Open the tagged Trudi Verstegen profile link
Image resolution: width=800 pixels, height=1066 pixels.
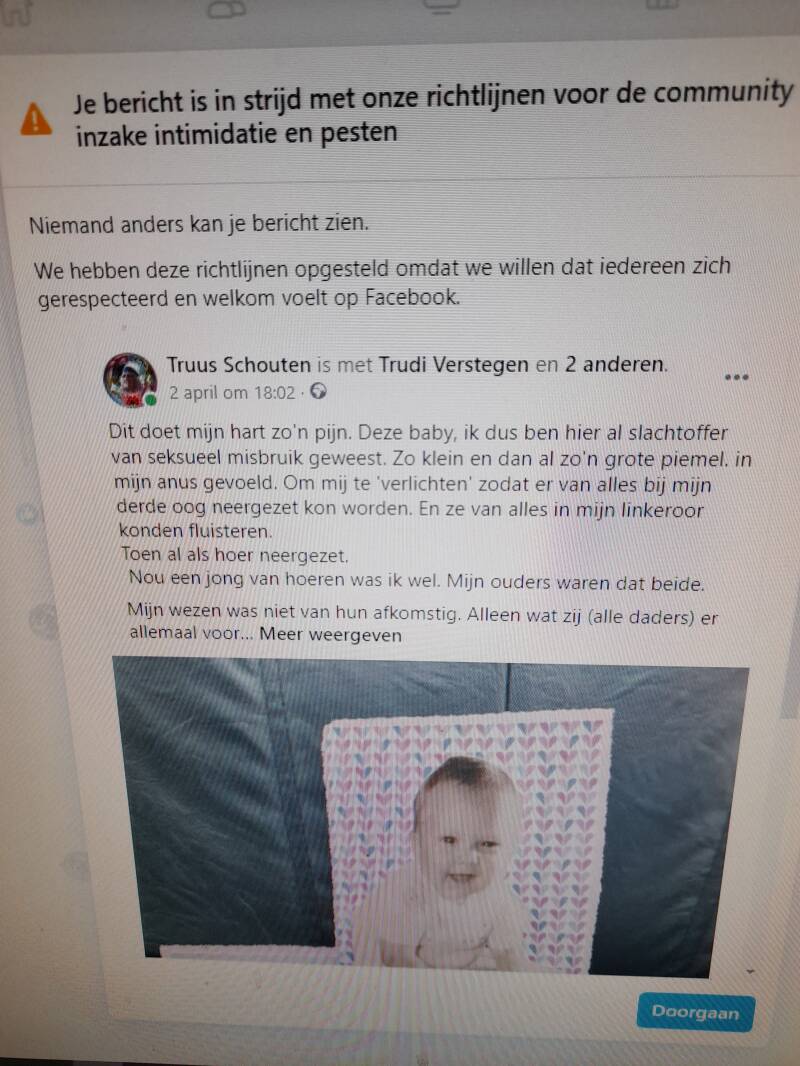tap(453, 365)
